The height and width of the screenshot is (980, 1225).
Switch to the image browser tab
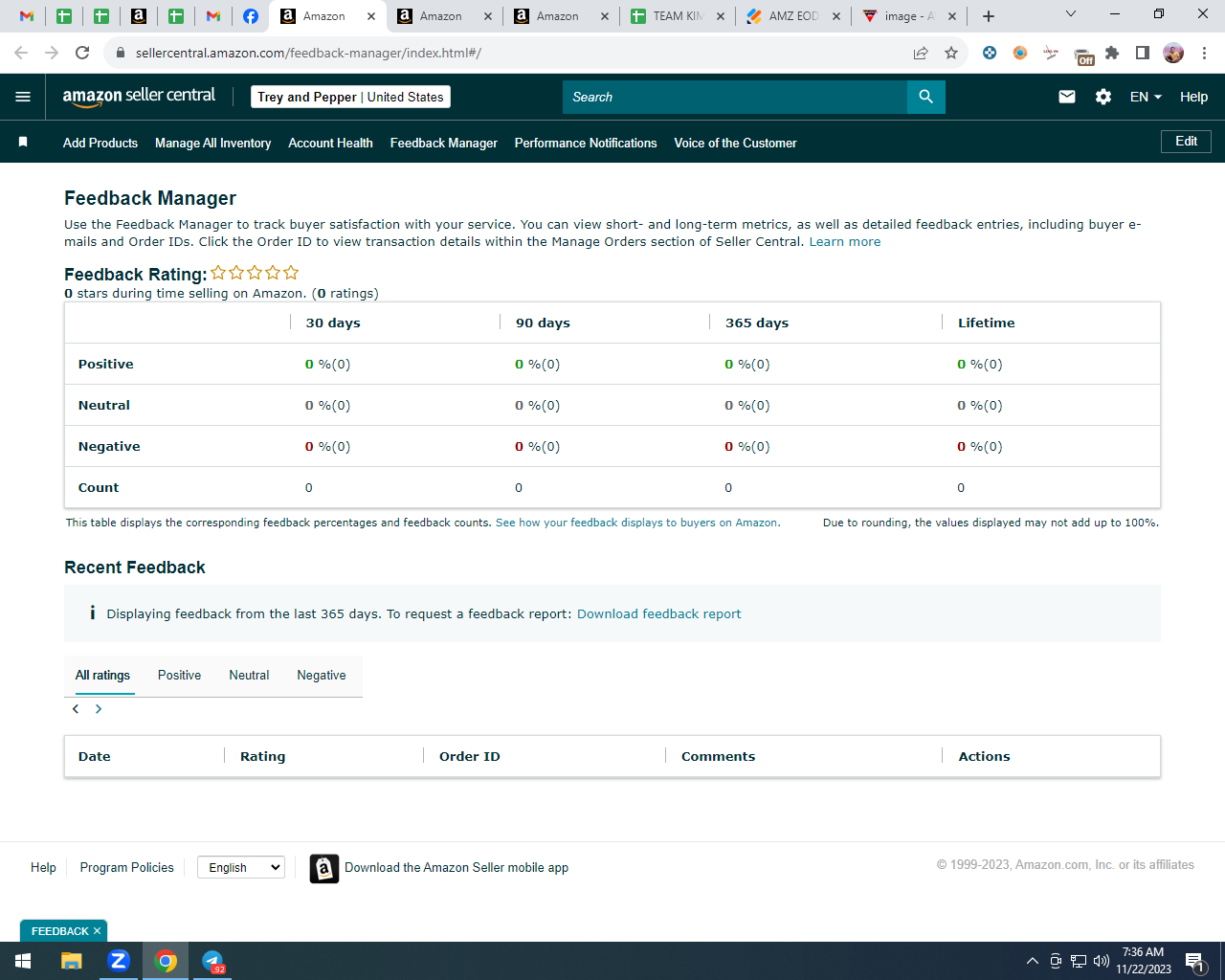[909, 16]
